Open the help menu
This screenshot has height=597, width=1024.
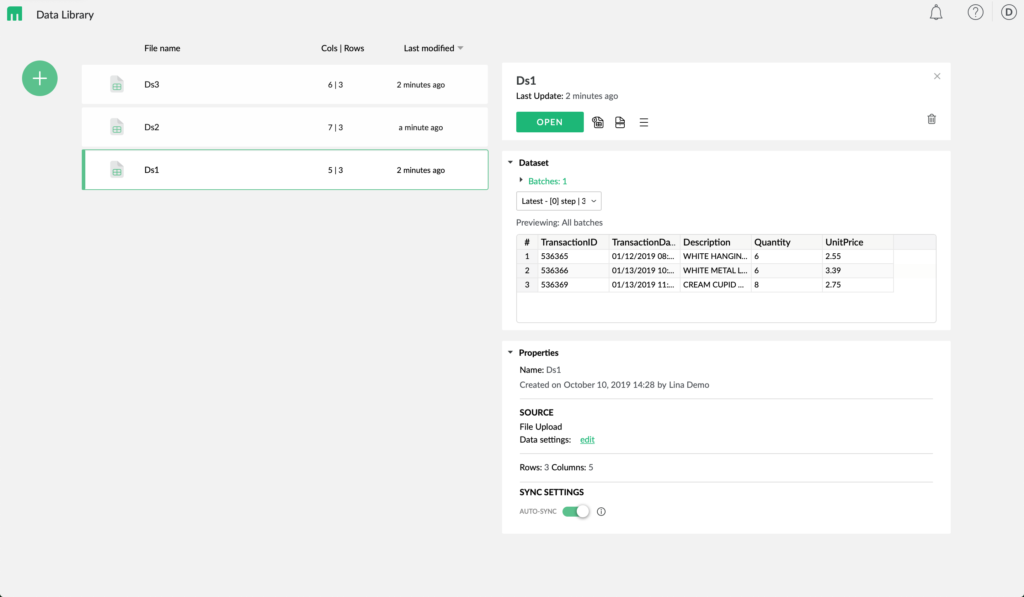(975, 12)
